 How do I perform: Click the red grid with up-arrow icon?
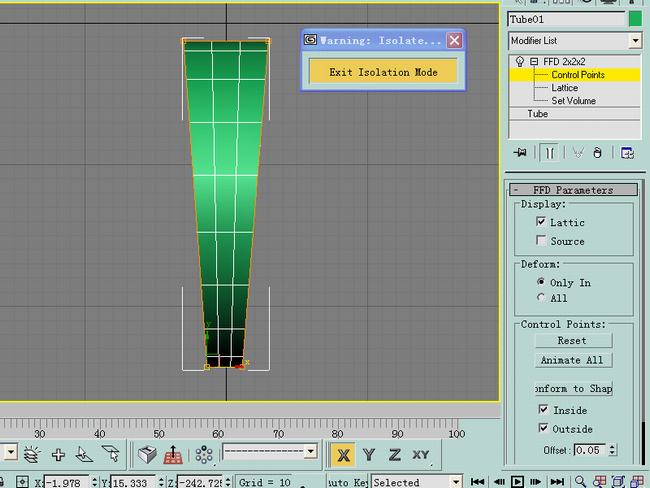(173, 455)
